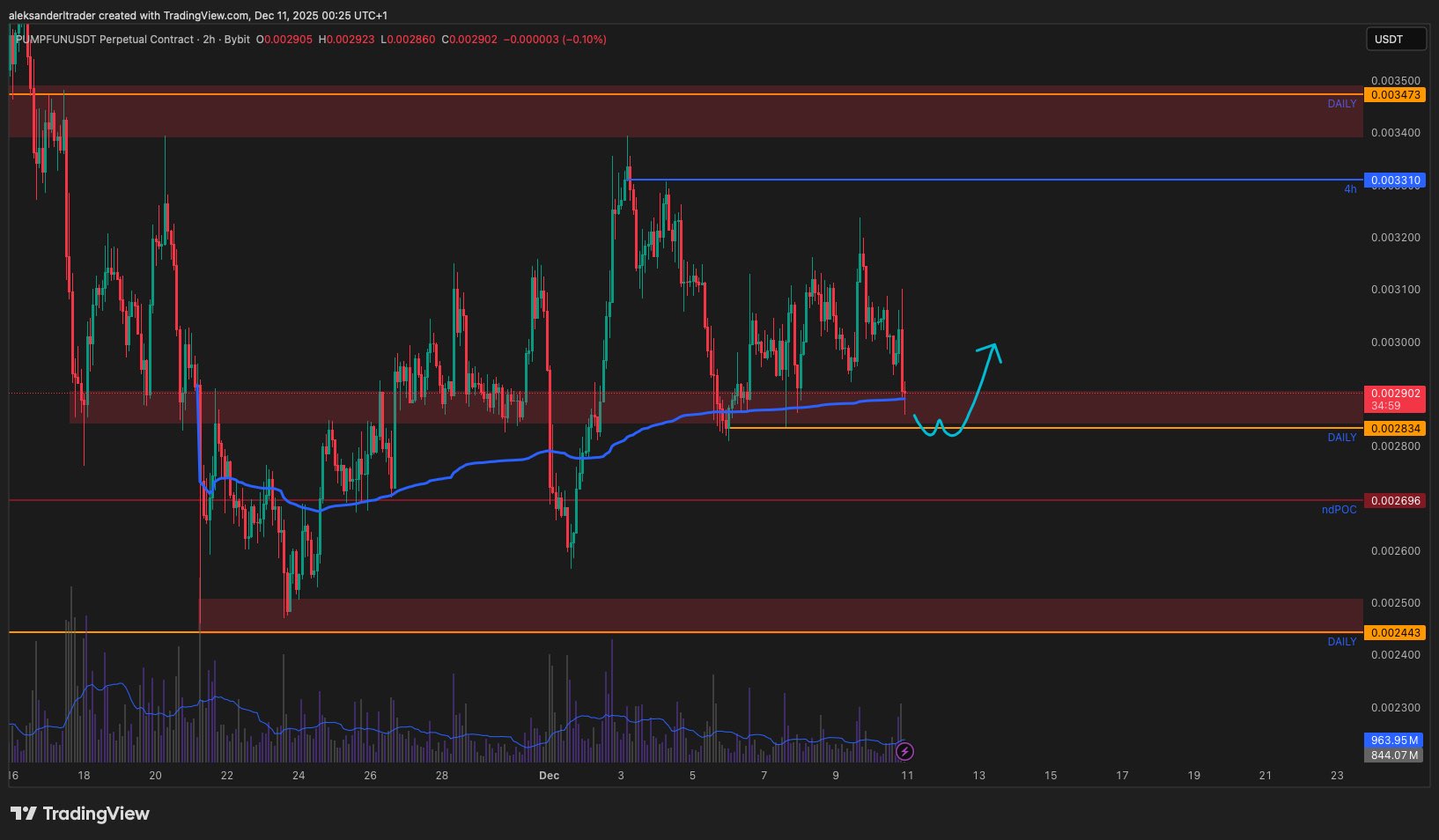Click the Dec label on the time axis
The height and width of the screenshot is (840, 1439).
(549, 776)
